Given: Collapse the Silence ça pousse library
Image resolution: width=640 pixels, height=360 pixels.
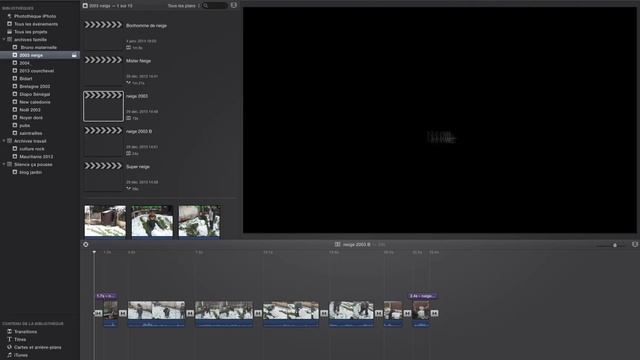Looking at the screenshot, I should tap(4, 164).
